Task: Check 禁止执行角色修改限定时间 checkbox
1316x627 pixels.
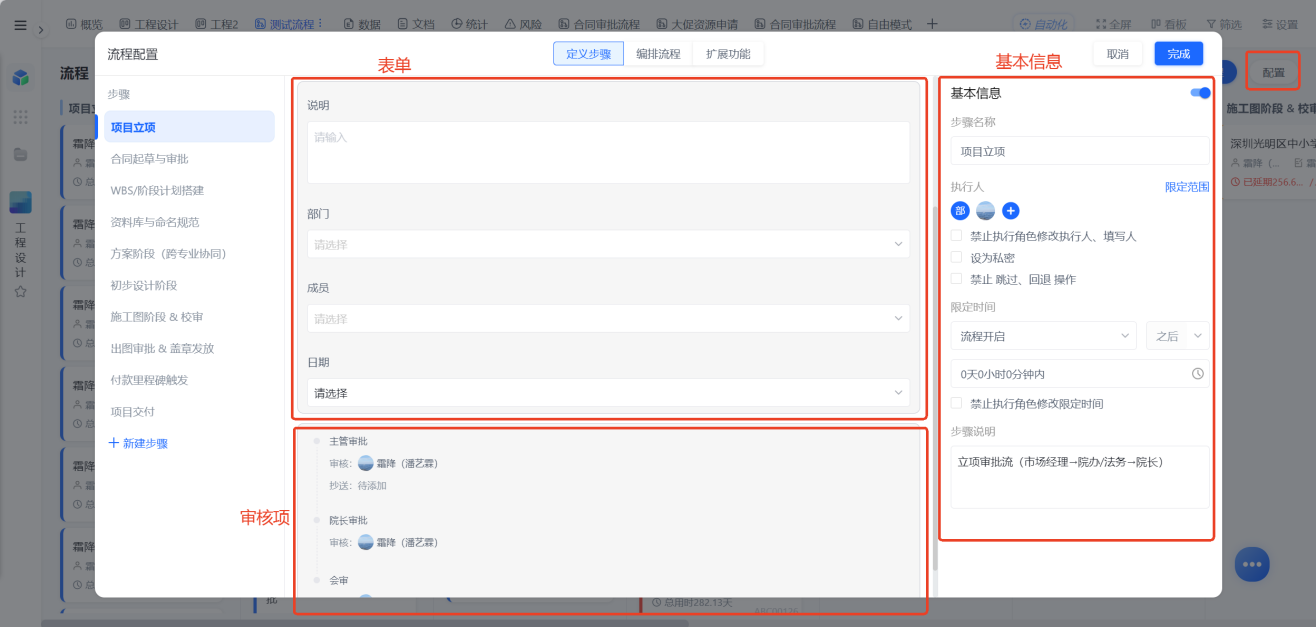Action: pyautogui.click(x=957, y=403)
